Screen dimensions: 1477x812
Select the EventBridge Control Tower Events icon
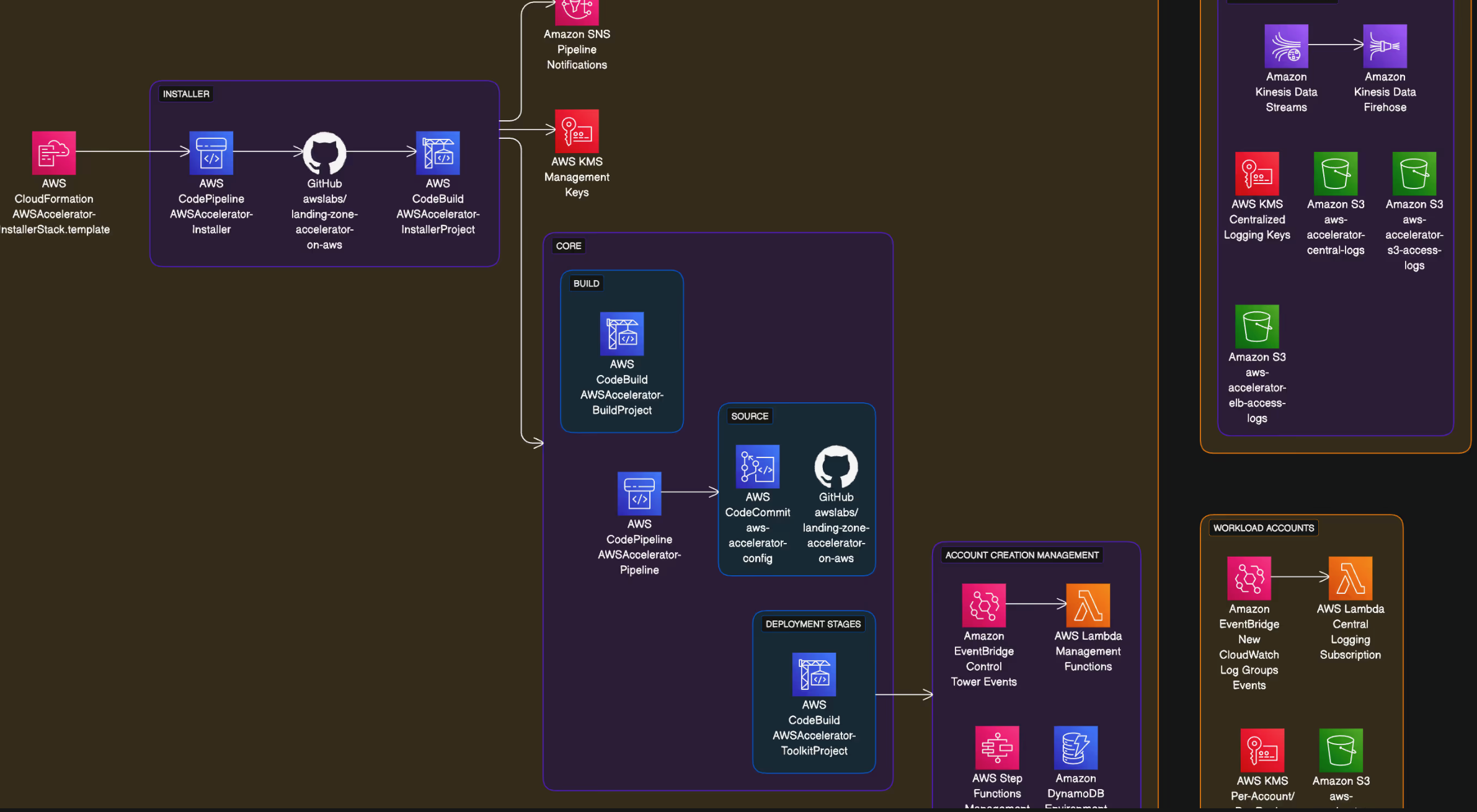pyautogui.click(x=984, y=605)
